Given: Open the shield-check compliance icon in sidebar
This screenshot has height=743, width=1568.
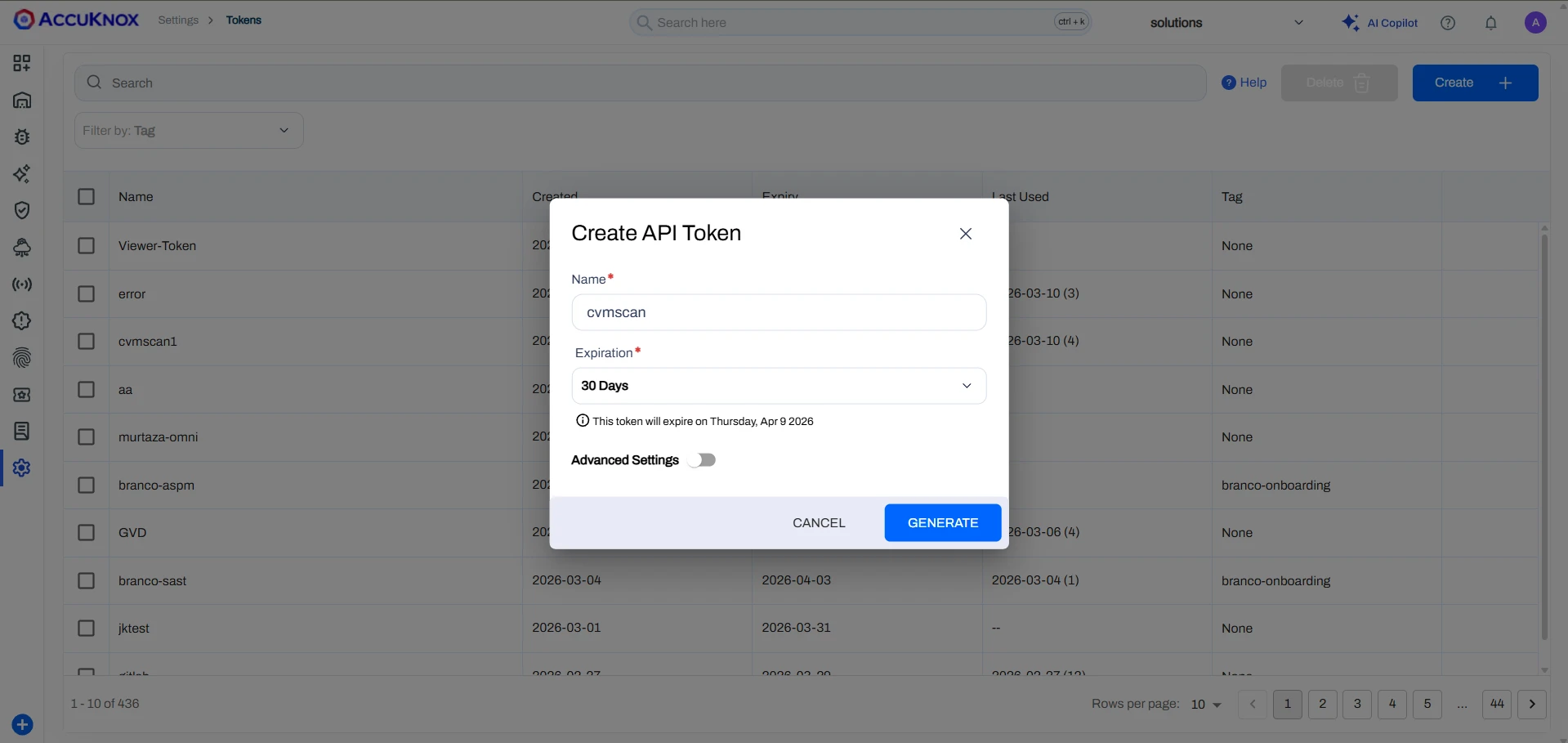Looking at the screenshot, I should click(22, 210).
